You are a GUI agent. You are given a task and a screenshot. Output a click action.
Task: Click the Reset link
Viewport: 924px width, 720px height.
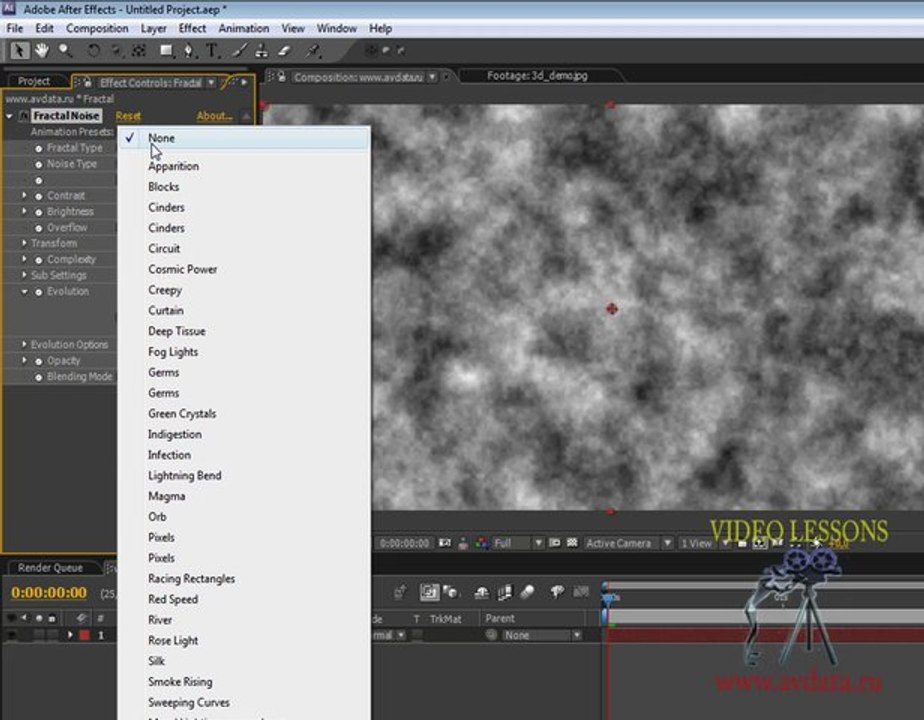pos(128,116)
